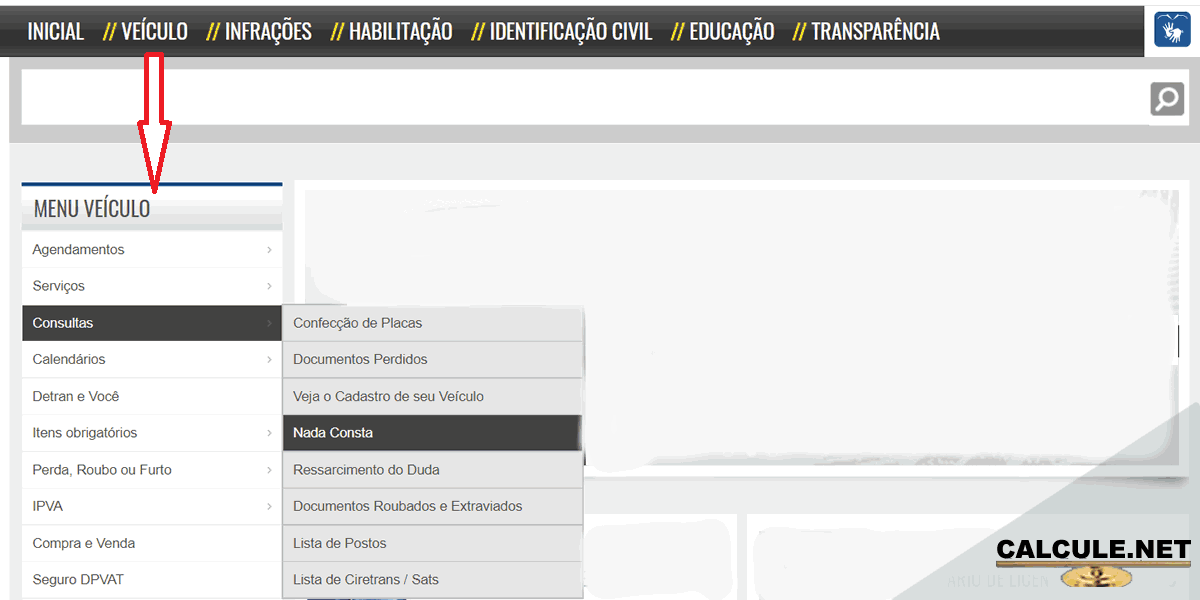Open the HABILITAÇÃO menu tab
Viewport: 1200px width, 600px height.
[x=400, y=32]
